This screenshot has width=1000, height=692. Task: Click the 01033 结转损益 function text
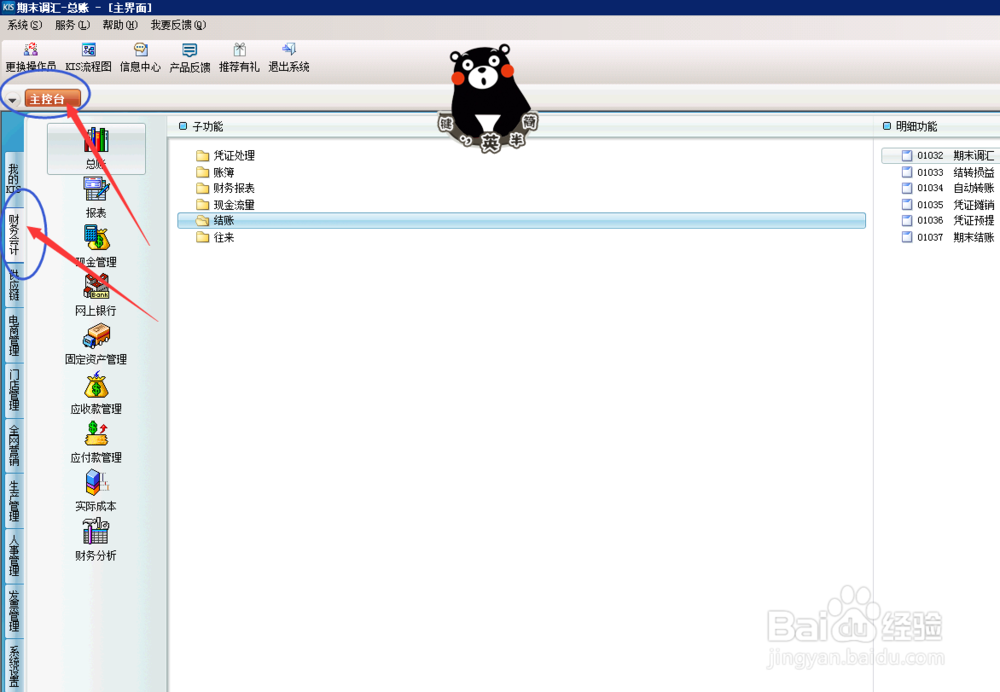point(955,172)
